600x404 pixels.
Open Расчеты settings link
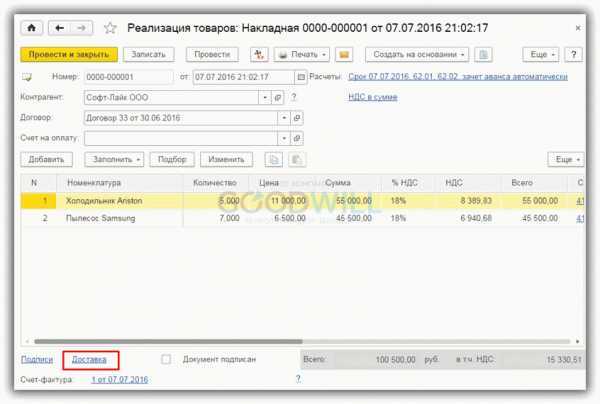(458, 77)
